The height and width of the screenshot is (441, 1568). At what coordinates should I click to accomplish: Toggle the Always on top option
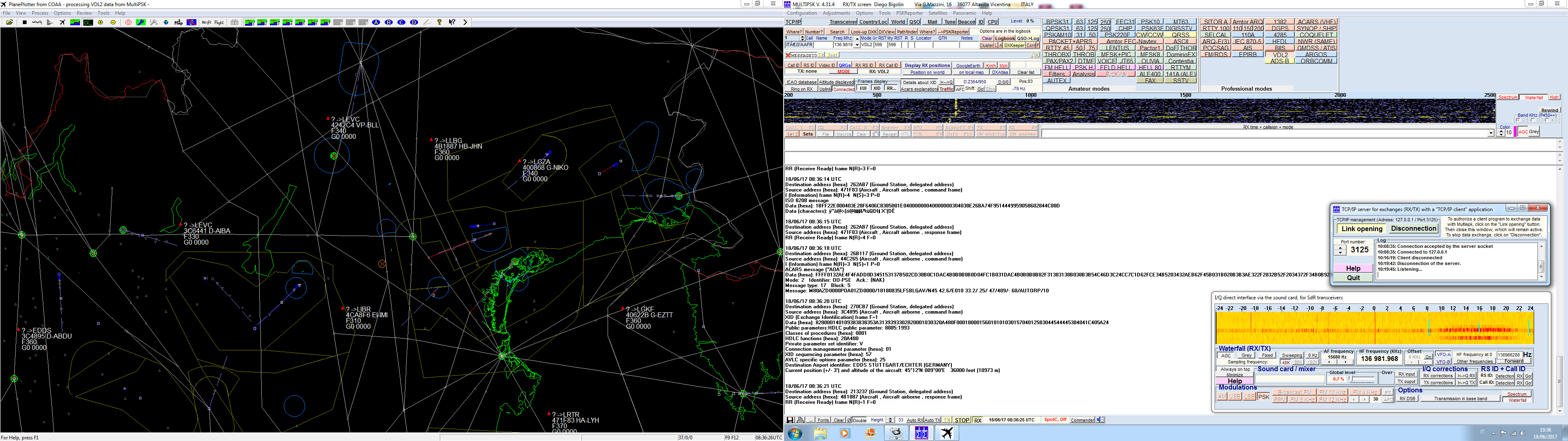point(1235,369)
